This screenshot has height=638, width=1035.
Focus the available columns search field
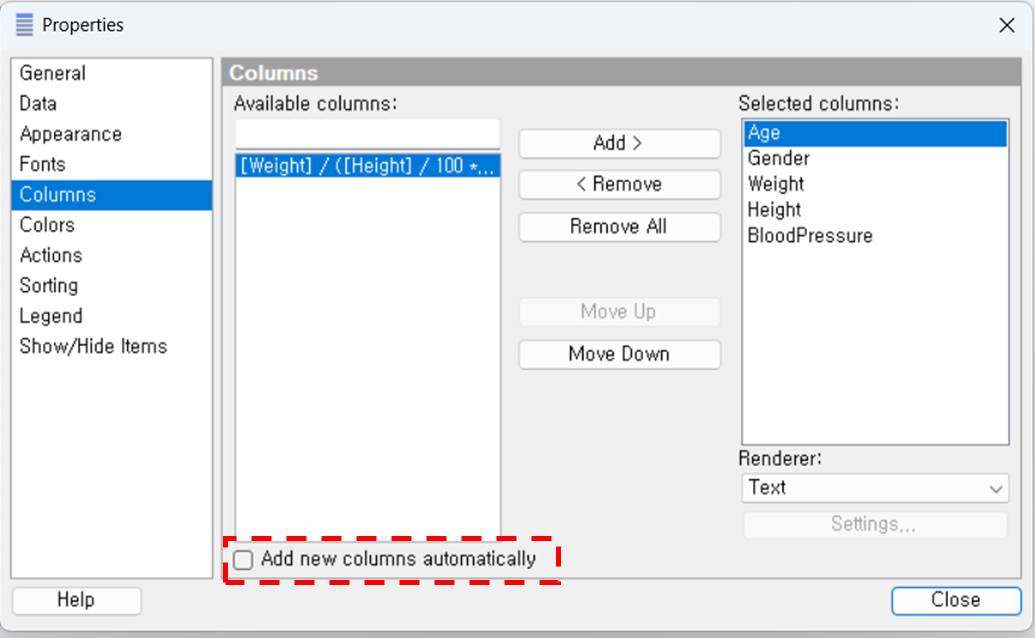(368, 134)
